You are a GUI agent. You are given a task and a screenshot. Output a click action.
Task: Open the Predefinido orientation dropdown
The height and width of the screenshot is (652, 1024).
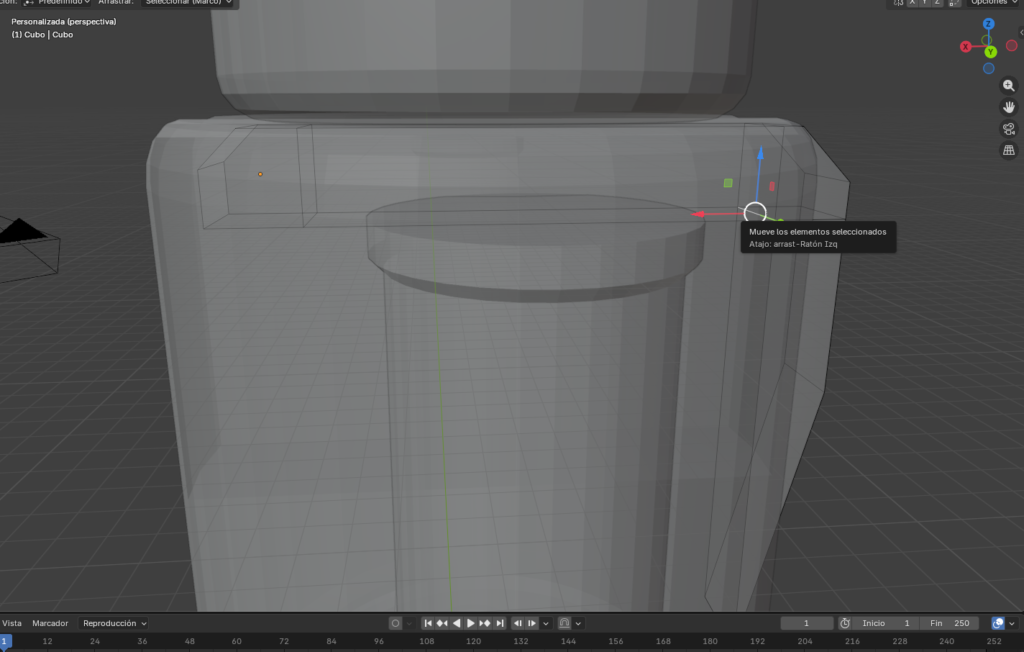pos(57,3)
